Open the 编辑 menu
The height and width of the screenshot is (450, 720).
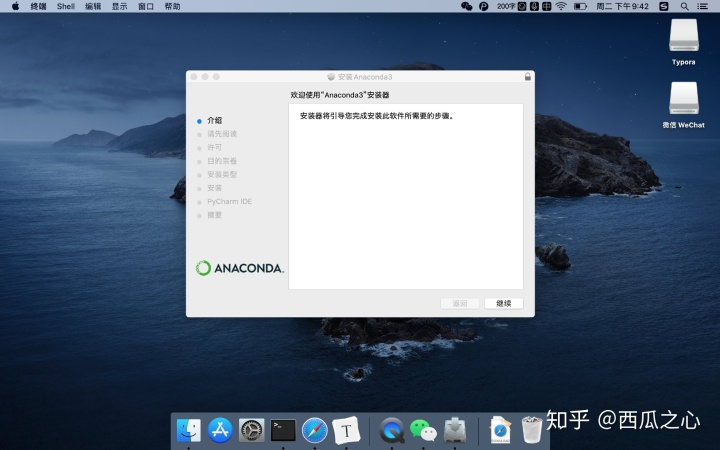coord(93,6)
